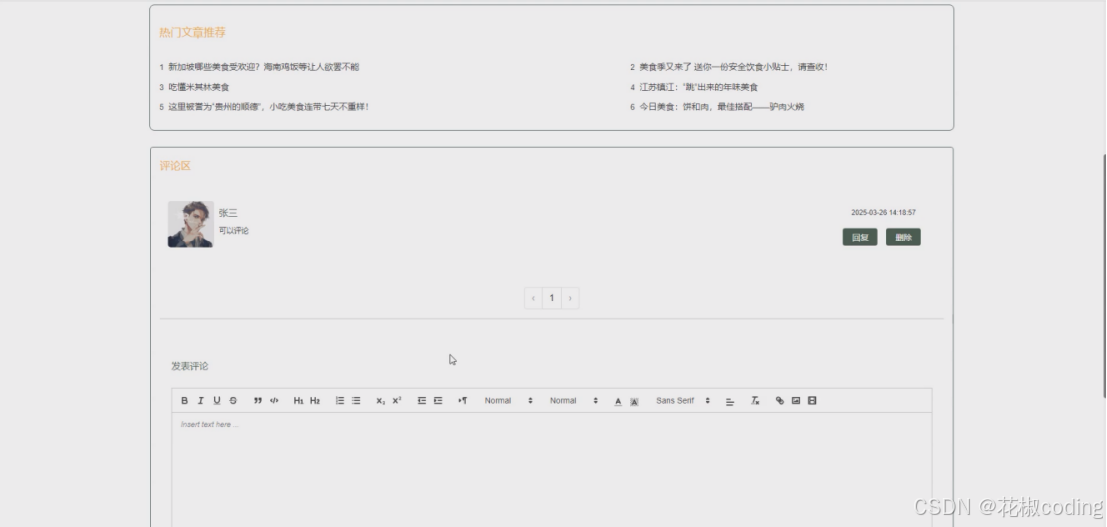Screen dimensions: 1107x527
Task: Open article 江苏镇江 年味美食
Action: [698, 87]
